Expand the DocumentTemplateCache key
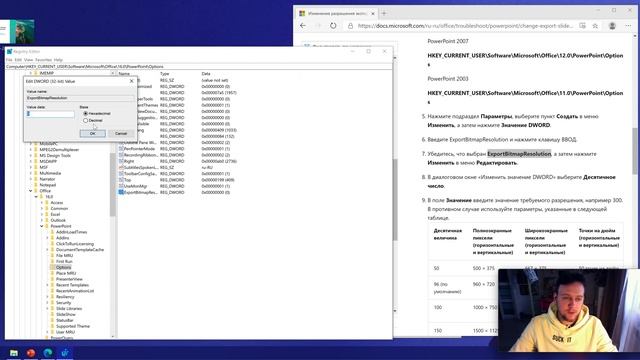640x360 pixels. pyautogui.click(x=47, y=250)
